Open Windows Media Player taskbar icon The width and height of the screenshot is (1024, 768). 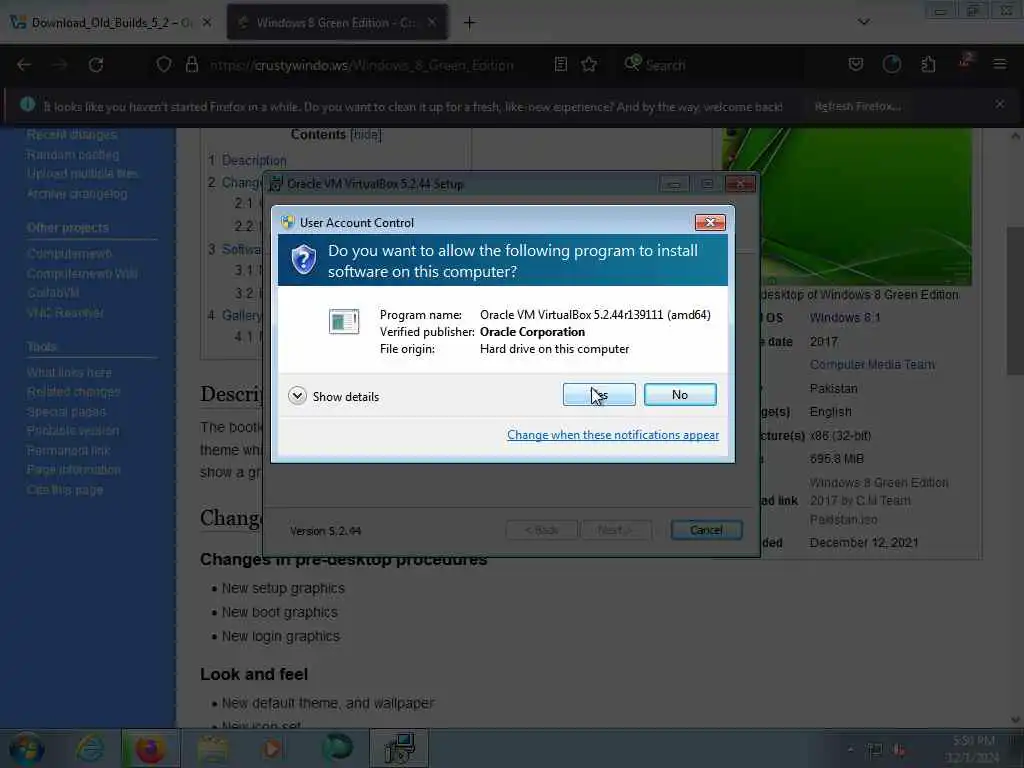(x=272, y=749)
